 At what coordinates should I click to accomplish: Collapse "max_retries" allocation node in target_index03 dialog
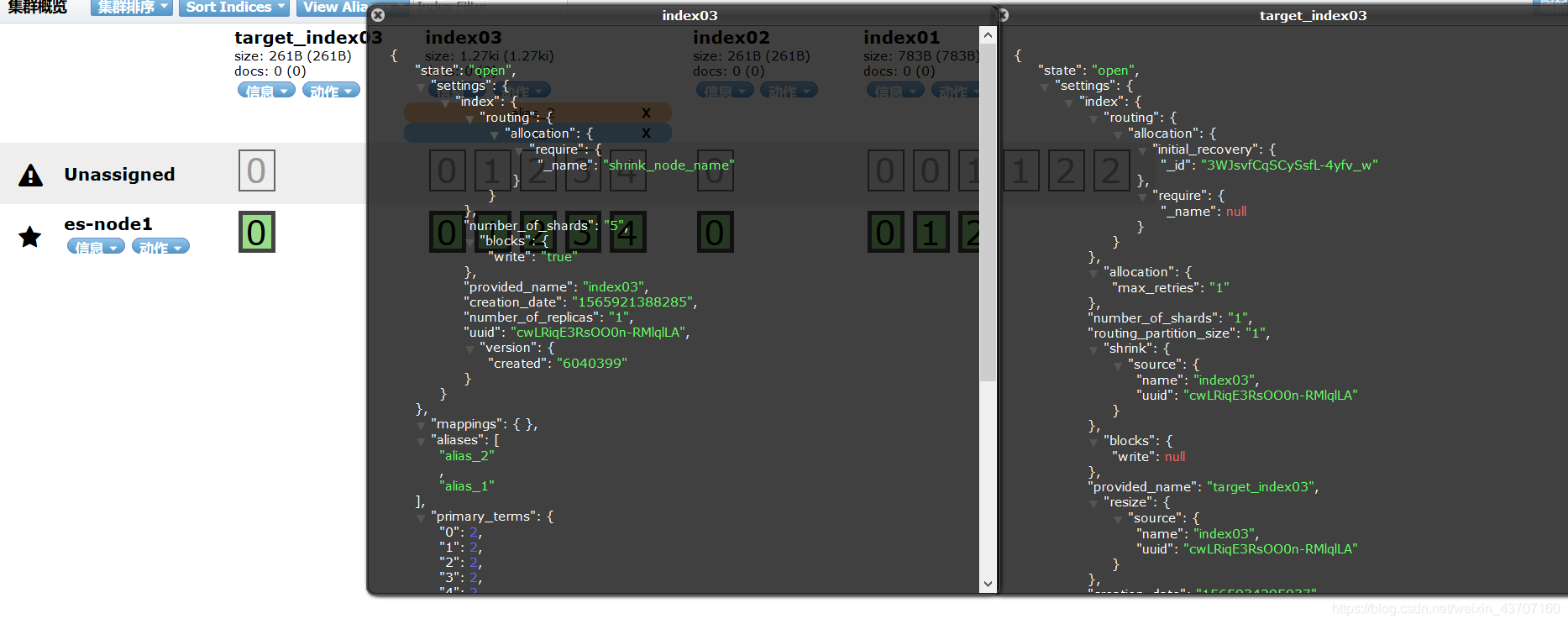click(1093, 273)
